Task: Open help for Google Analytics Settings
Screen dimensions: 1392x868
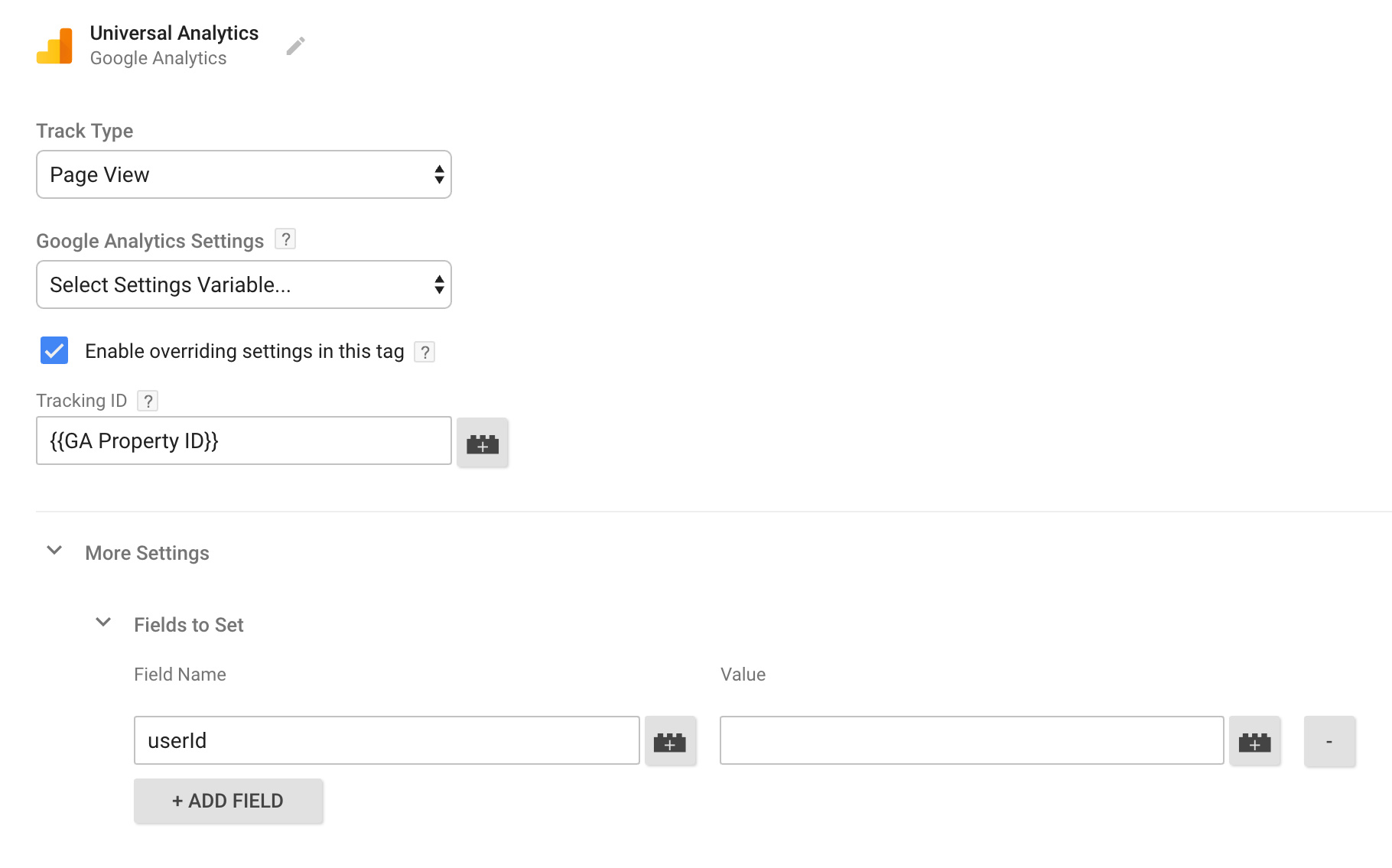Action: pos(285,239)
